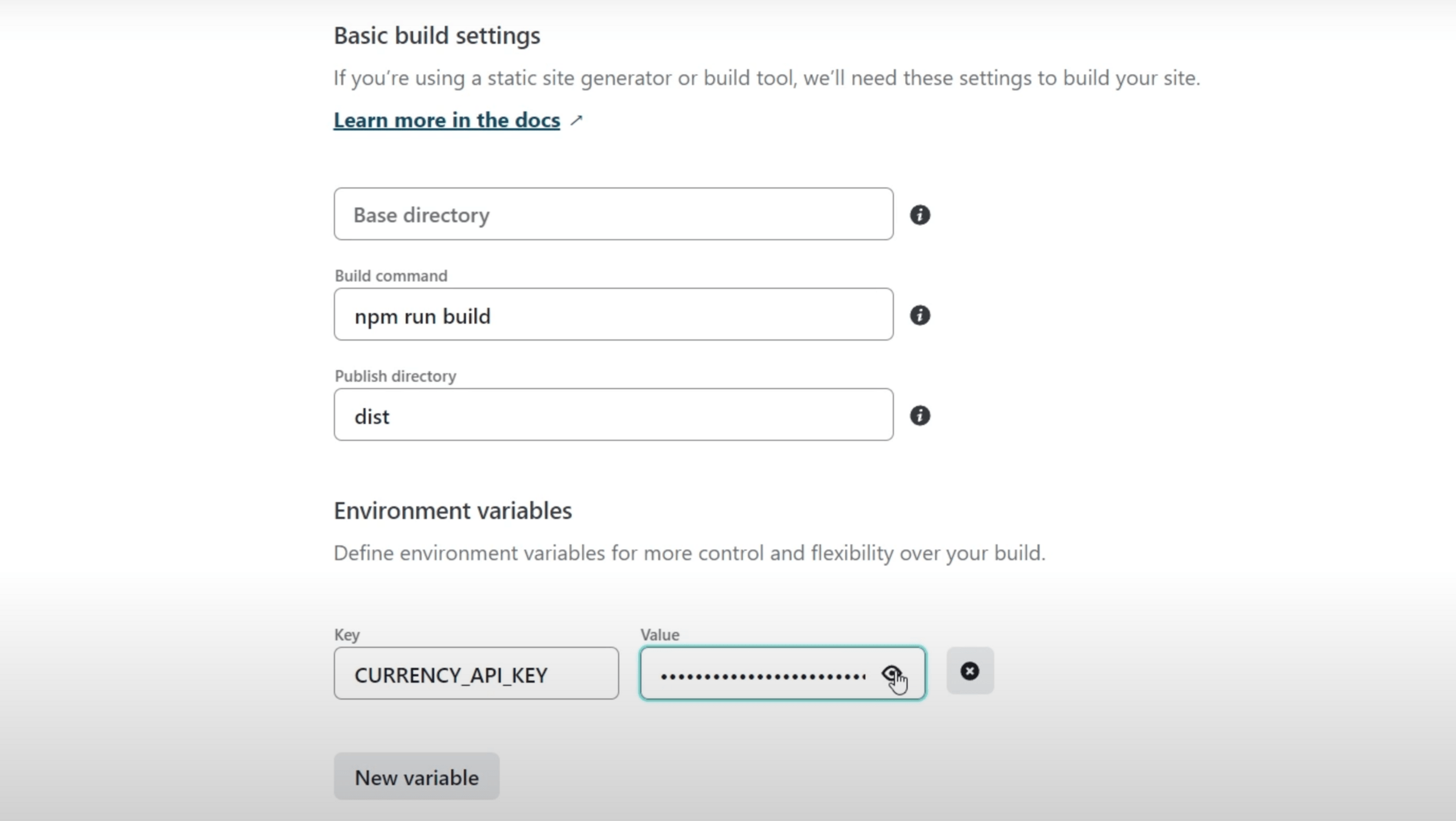Open the 'Learn more in the docs' link
Image resolution: width=1456 pixels, height=821 pixels.
[446, 120]
